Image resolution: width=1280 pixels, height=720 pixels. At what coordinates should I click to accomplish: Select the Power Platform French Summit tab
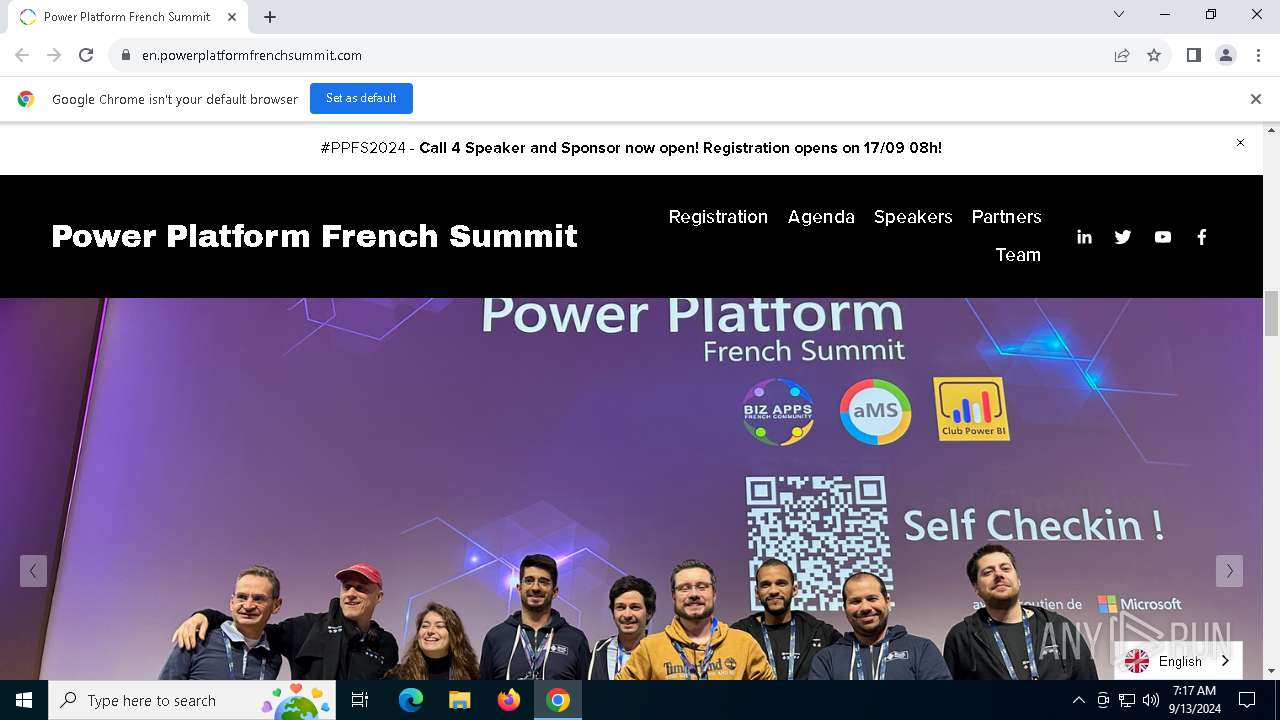point(127,17)
